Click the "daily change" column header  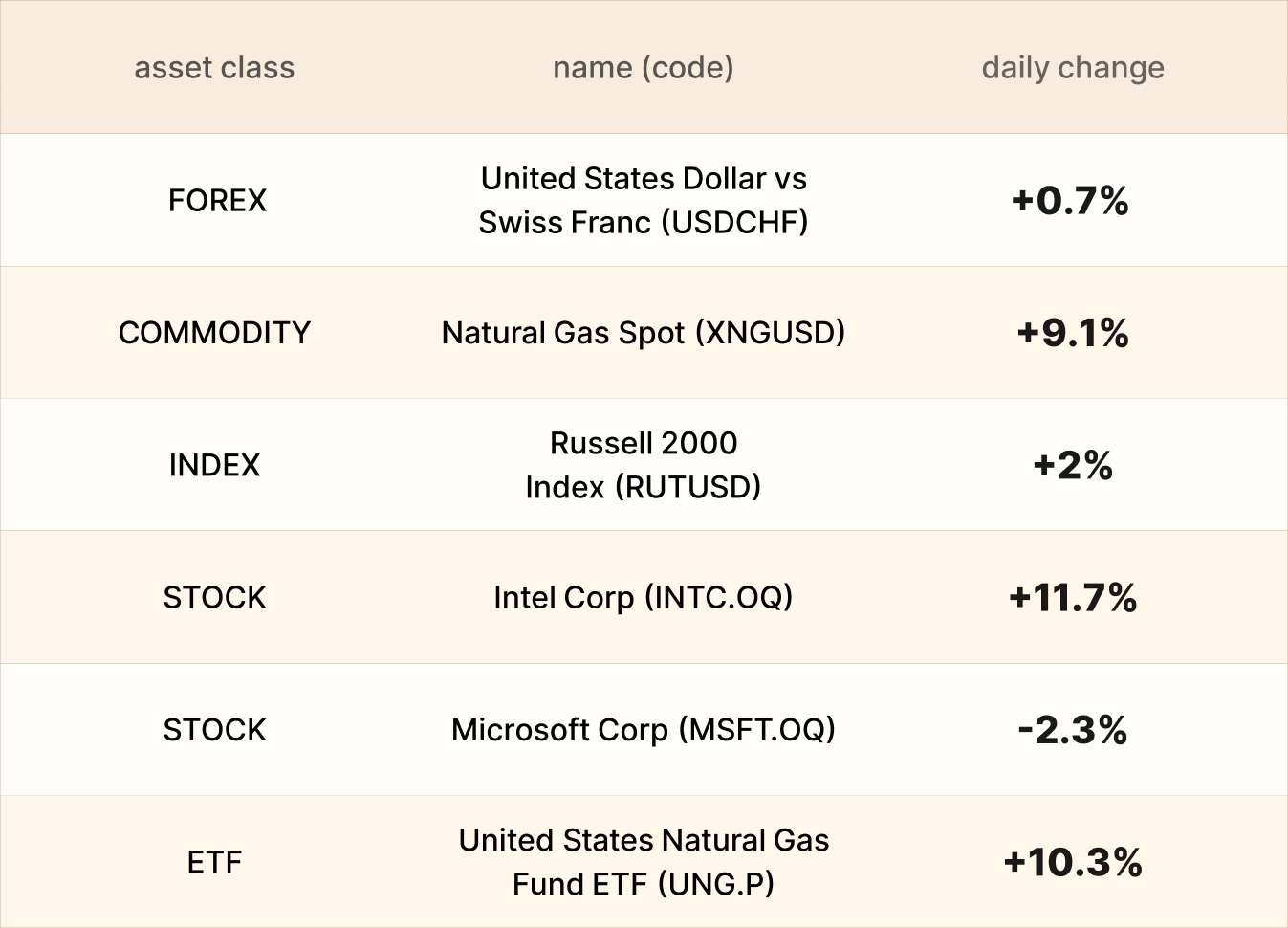(x=1072, y=68)
